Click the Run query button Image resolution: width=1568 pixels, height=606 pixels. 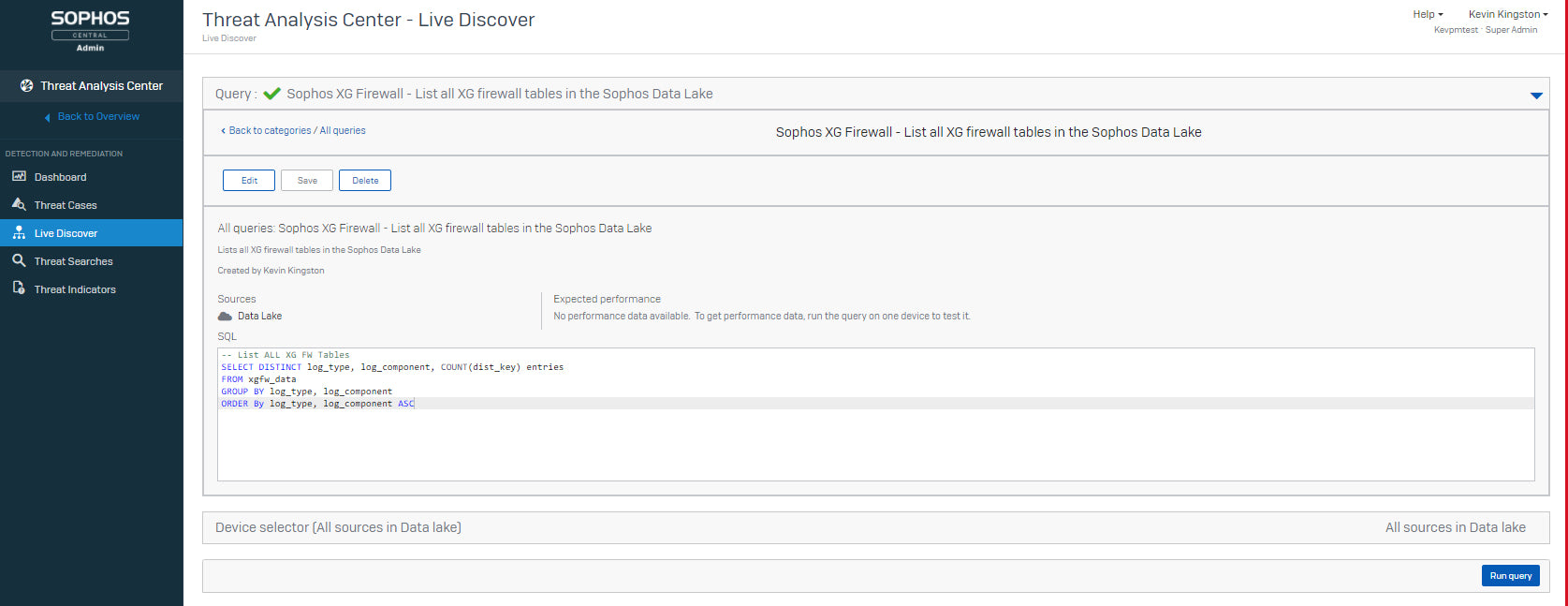1511,575
